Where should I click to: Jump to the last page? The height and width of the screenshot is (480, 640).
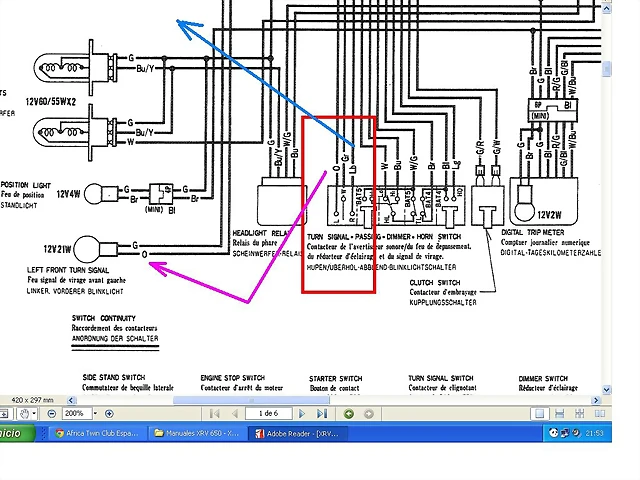click(322, 414)
